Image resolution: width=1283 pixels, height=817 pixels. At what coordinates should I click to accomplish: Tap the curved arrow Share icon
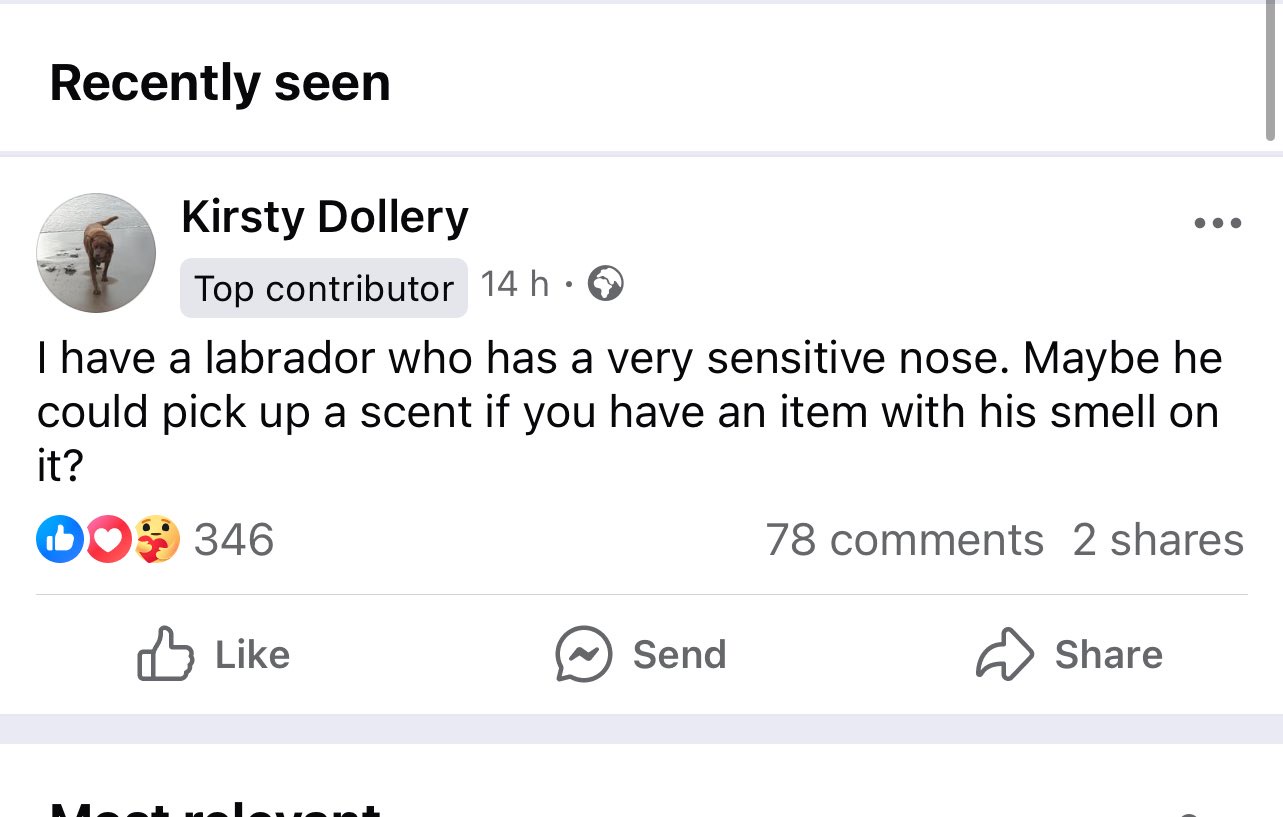tap(1004, 655)
